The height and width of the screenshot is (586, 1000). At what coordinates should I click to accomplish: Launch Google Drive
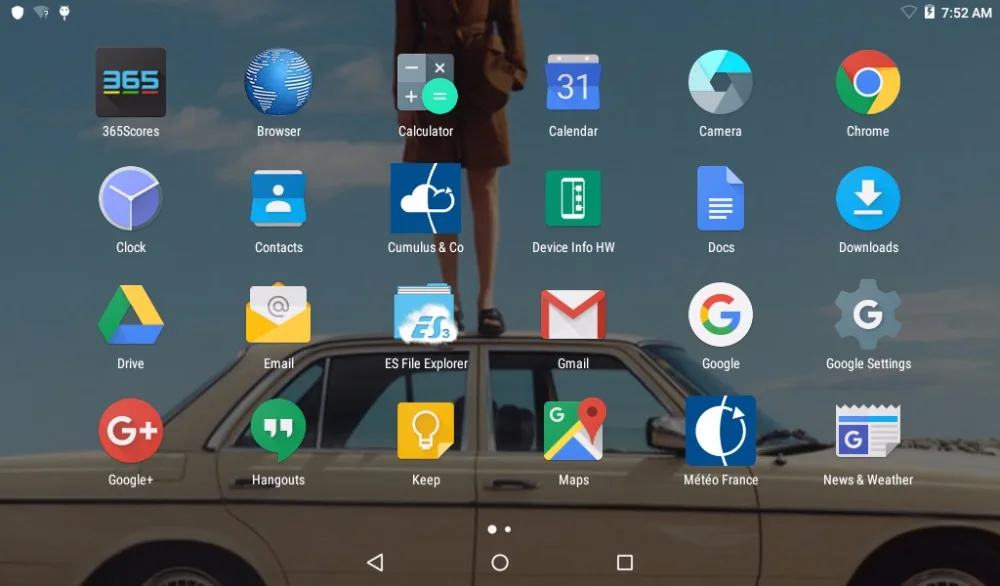tap(131, 315)
